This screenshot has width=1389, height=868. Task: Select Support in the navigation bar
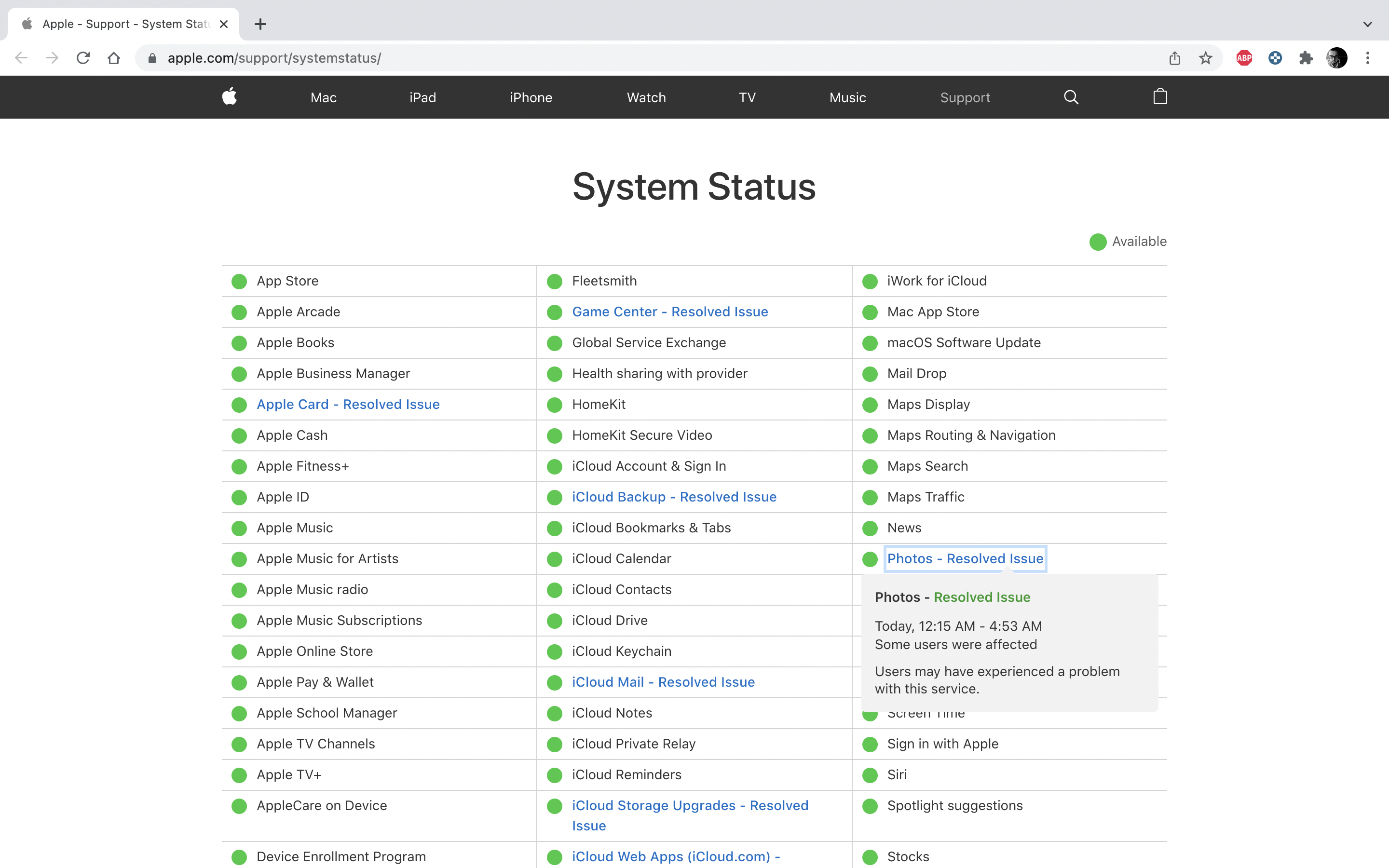pyautogui.click(x=965, y=97)
